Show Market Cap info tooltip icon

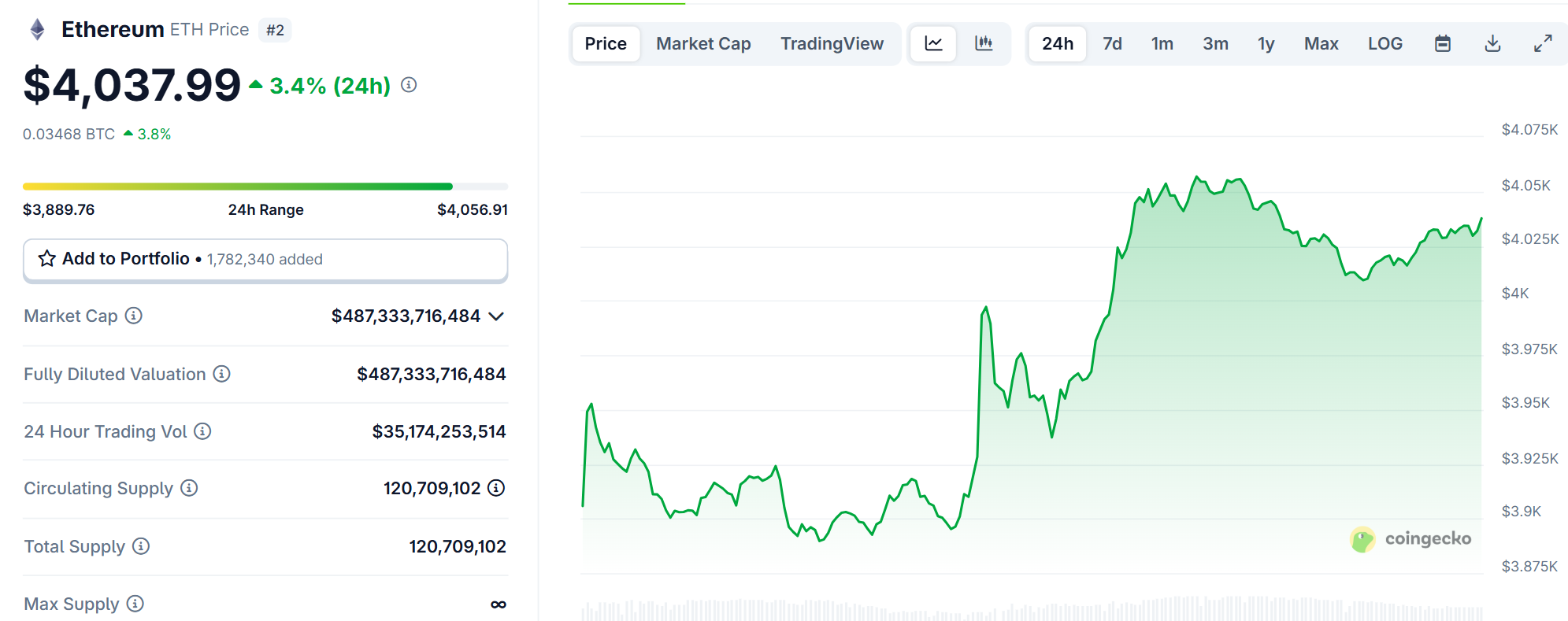click(134, 316)
